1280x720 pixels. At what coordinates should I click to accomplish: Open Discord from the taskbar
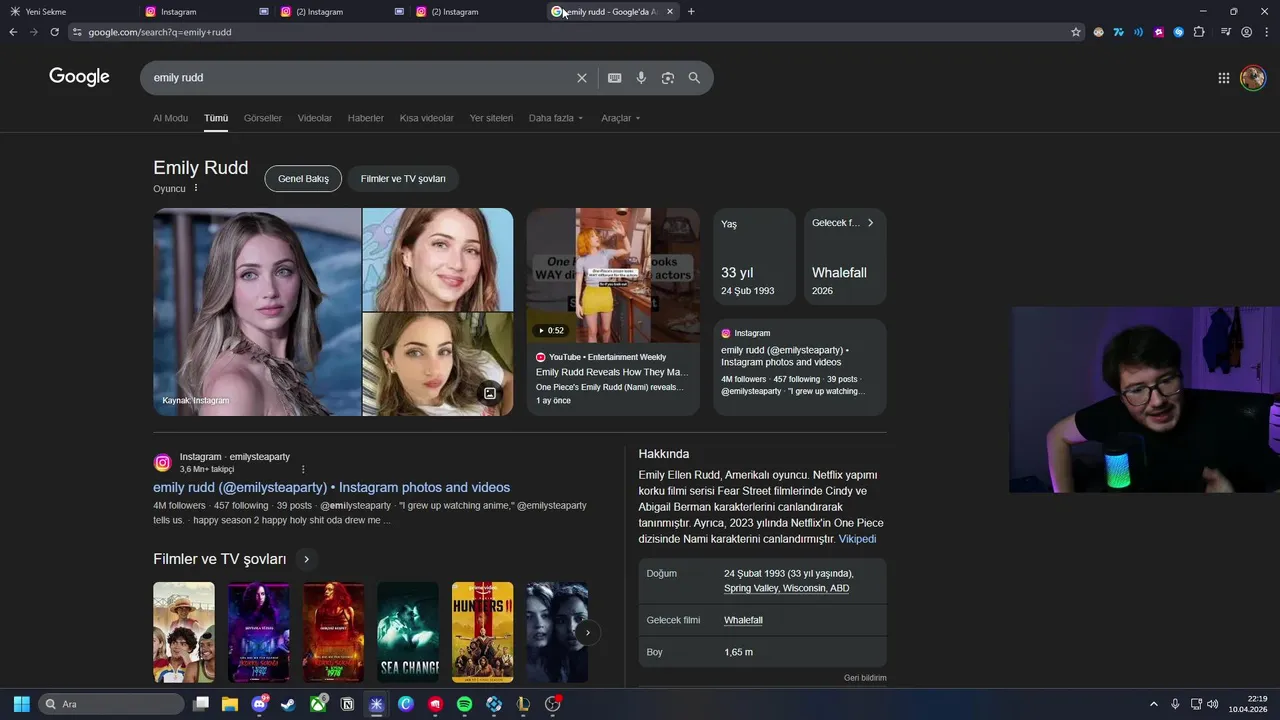coord(259,704)
